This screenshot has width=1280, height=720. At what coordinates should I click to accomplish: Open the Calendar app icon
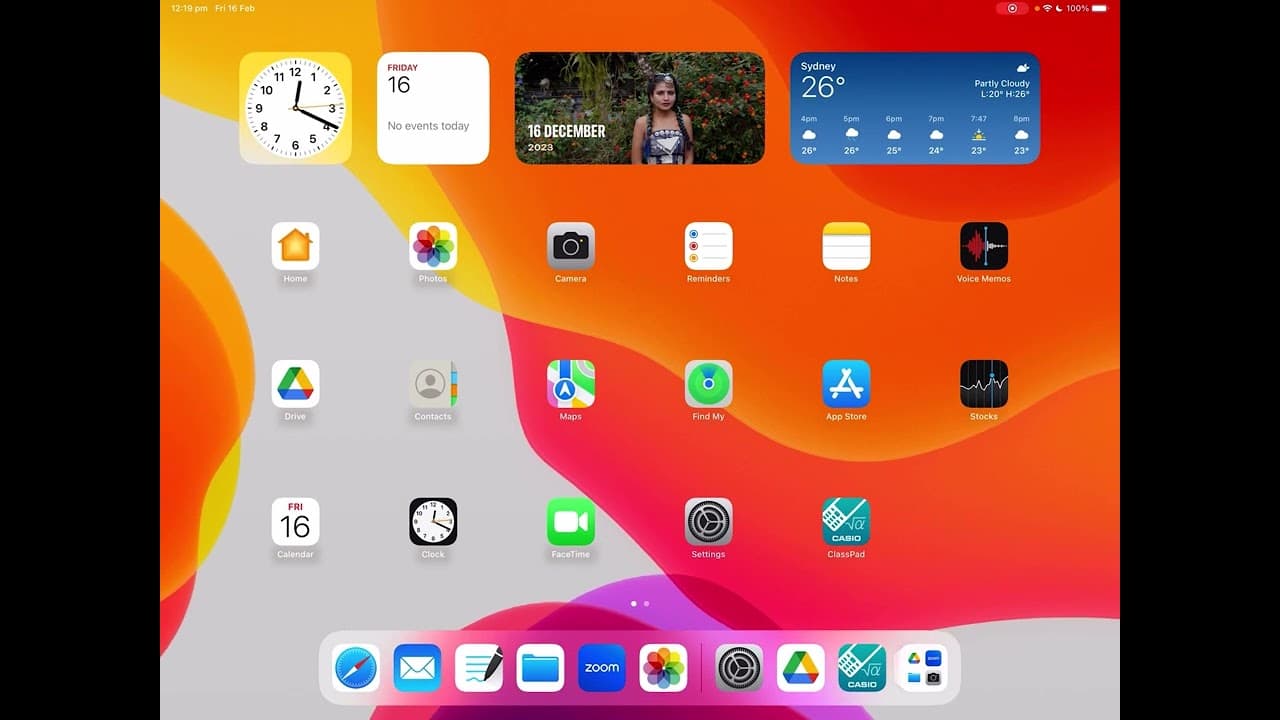[295, 522]
